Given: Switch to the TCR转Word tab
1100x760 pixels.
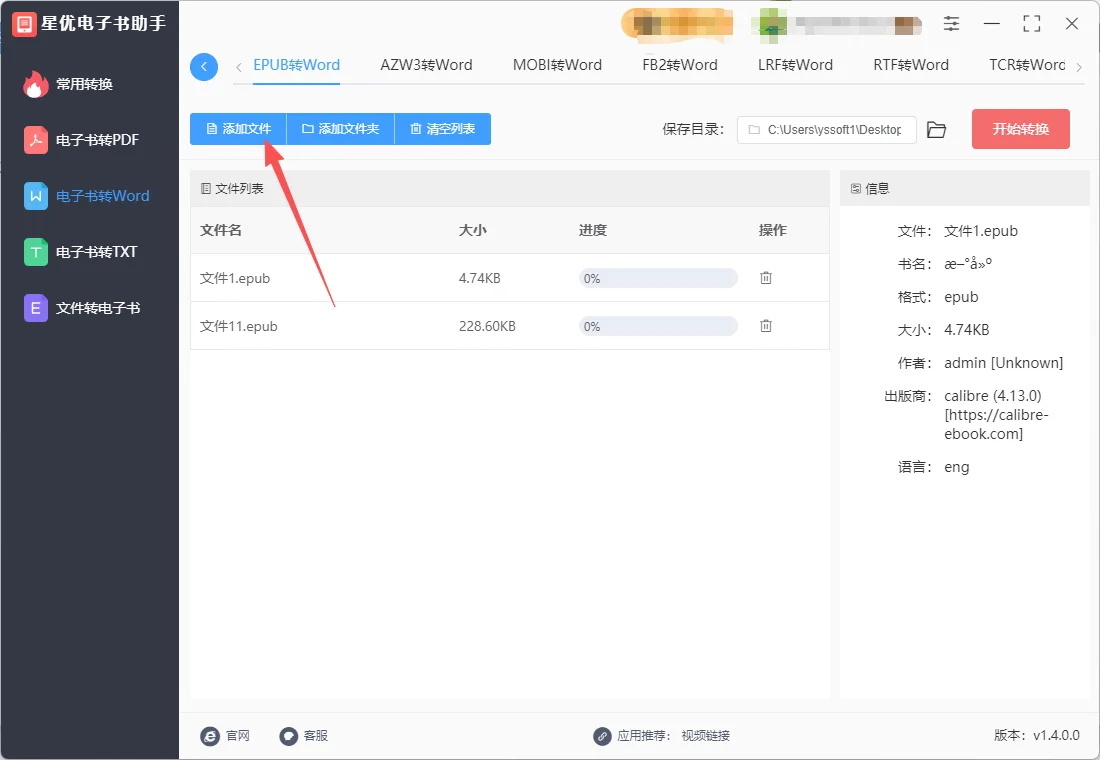Looking at the screenshot, I should (x=1027, y=65).
